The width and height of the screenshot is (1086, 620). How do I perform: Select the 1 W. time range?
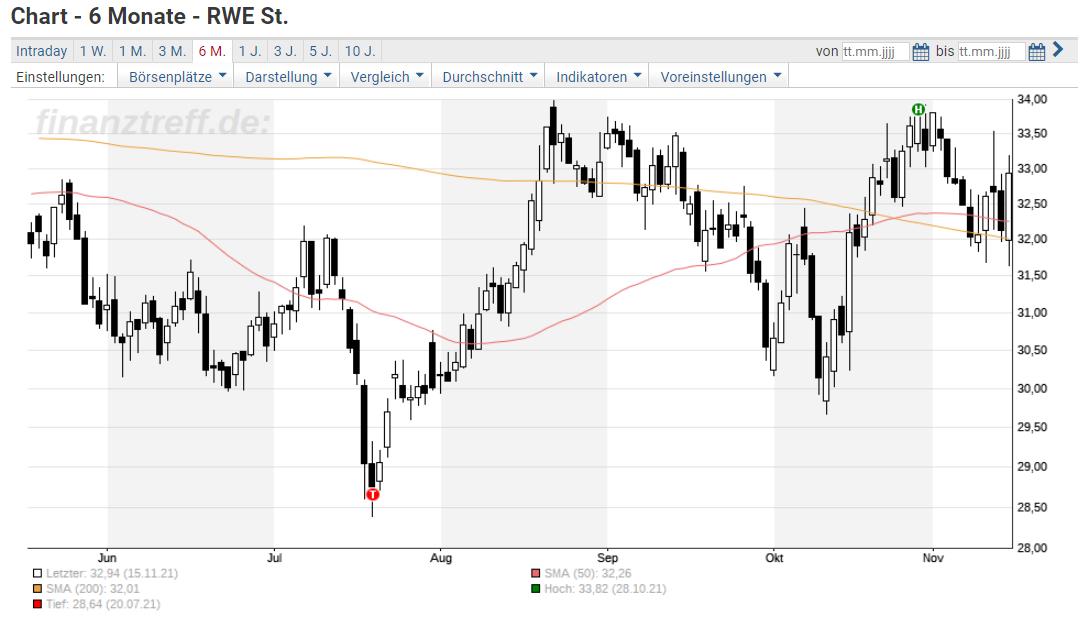(93, 51)
